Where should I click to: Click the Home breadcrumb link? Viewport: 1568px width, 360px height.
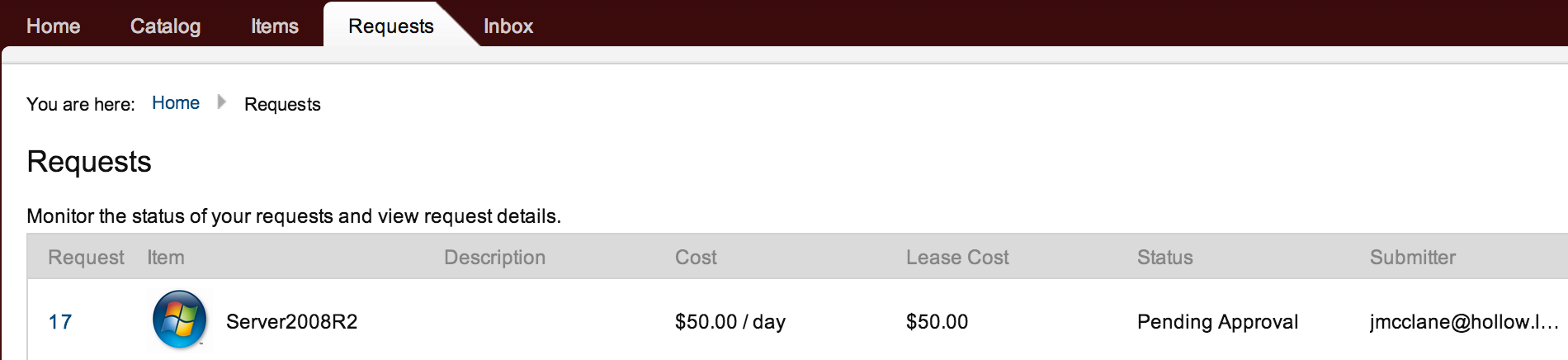point(176,103)
